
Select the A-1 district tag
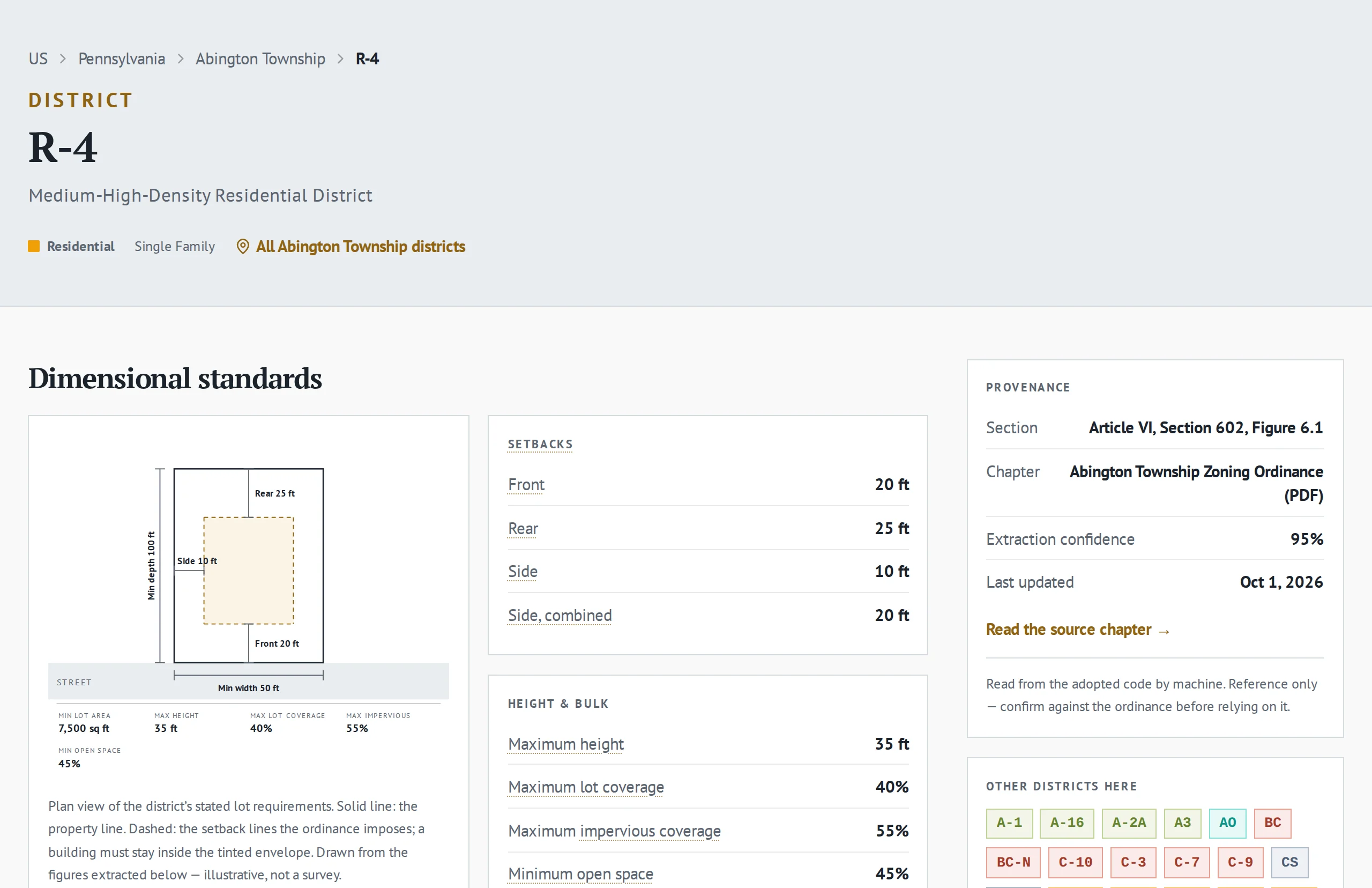click(1010, 823)
